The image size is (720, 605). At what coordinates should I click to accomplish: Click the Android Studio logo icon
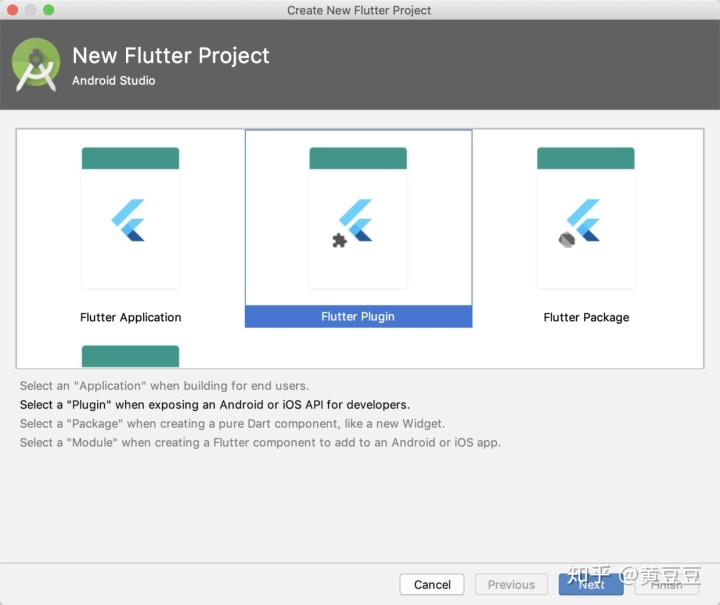(x=36, y=65)
